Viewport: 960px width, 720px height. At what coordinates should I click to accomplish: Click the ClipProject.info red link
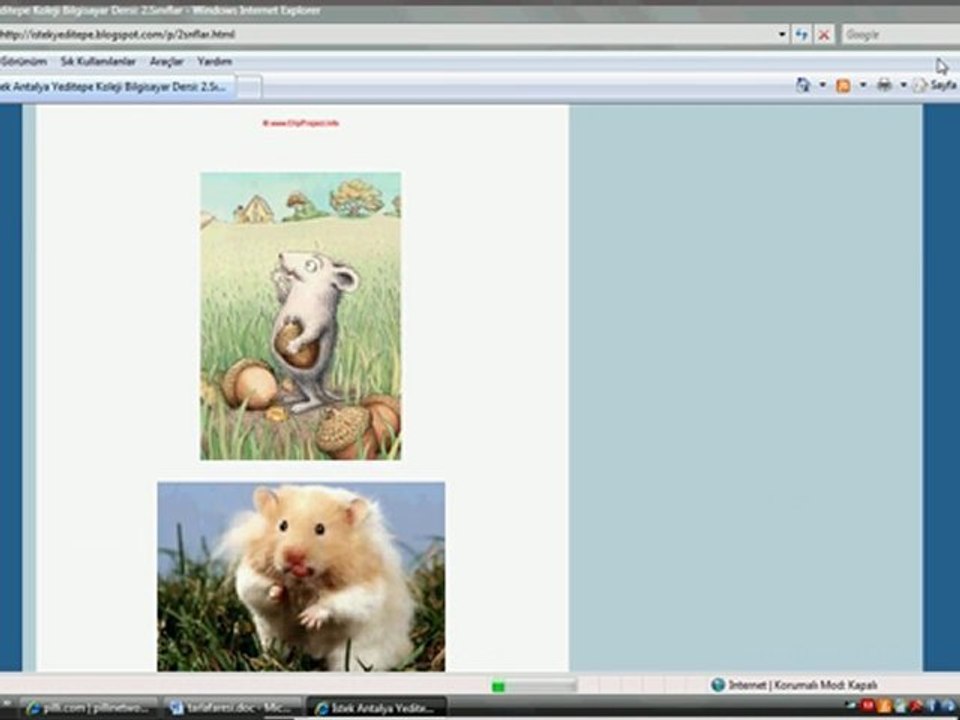pos(301,123)
